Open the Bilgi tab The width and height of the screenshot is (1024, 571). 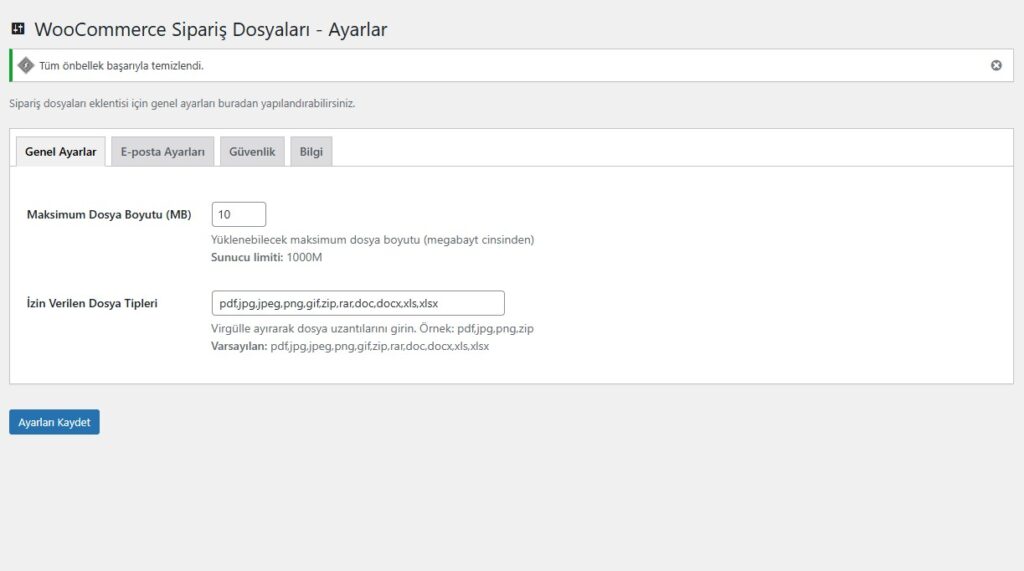click(x=312, y=152)
